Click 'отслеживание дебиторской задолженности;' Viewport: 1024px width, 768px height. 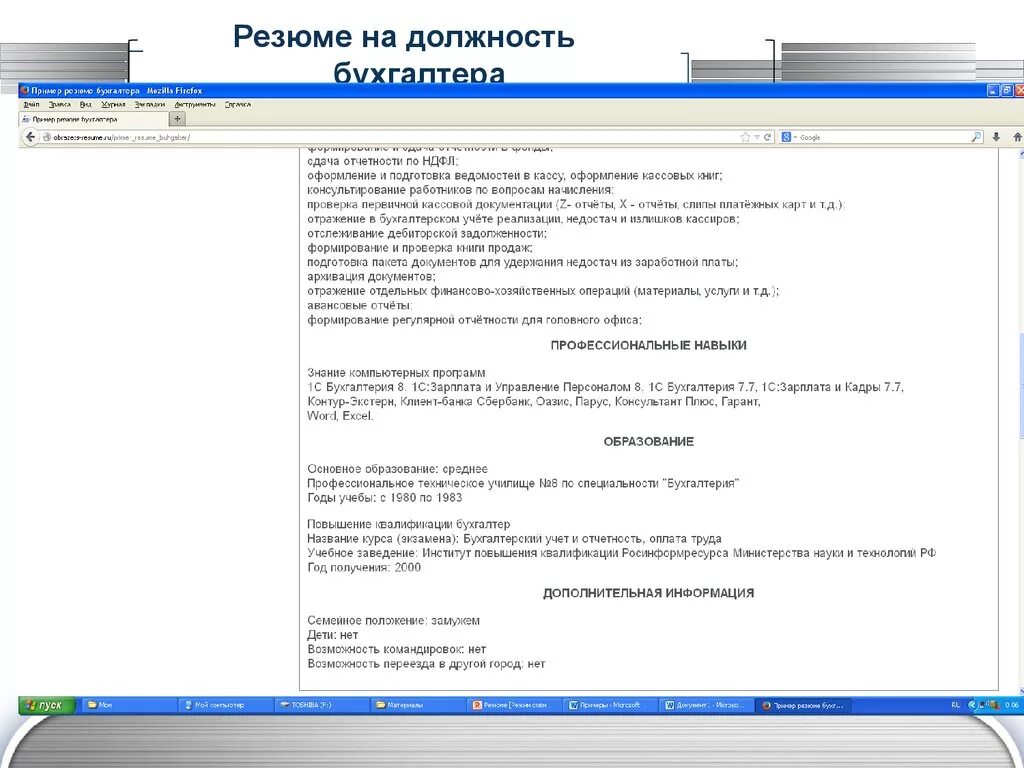tap(427, 234)
